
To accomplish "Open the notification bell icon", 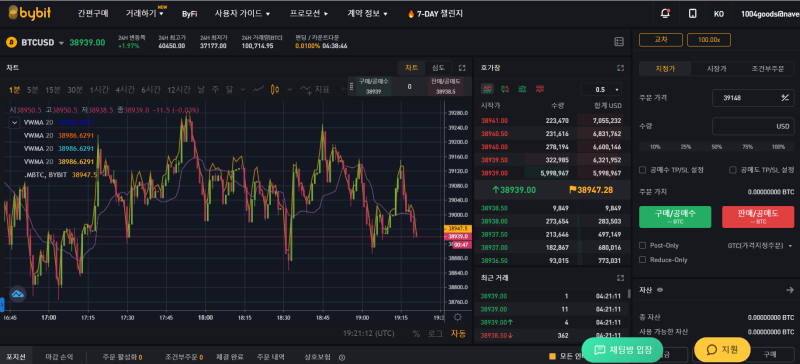I will click(665, 14).
